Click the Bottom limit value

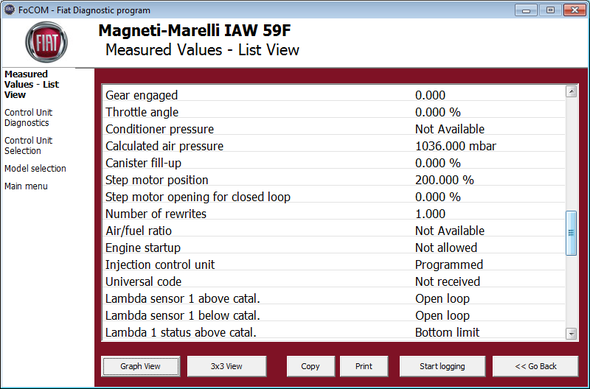447,332
